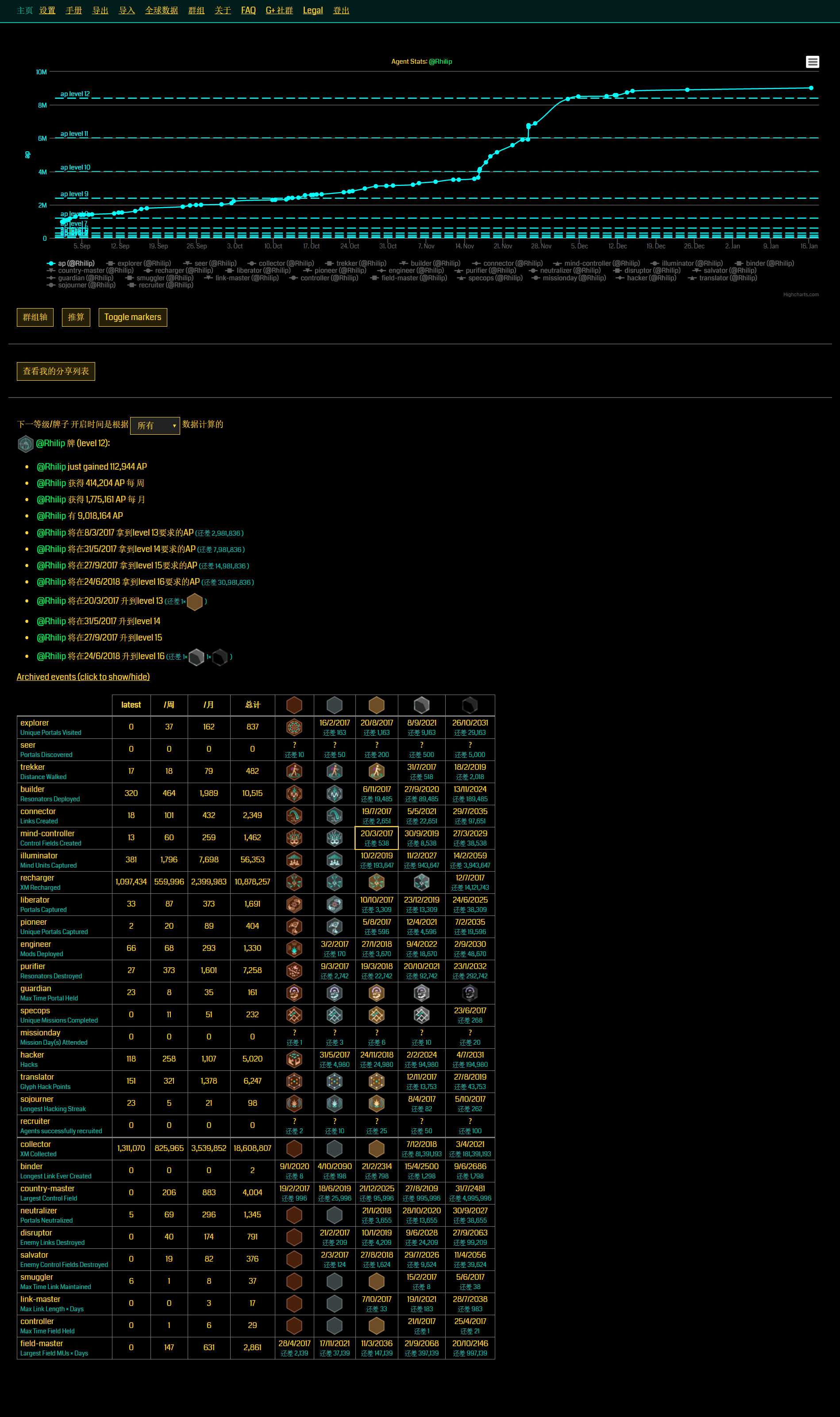Screen dimensions: 840x1417
Task: Toggle the sojourner (@Rhilip) legend series
Action: coord(81,285)
